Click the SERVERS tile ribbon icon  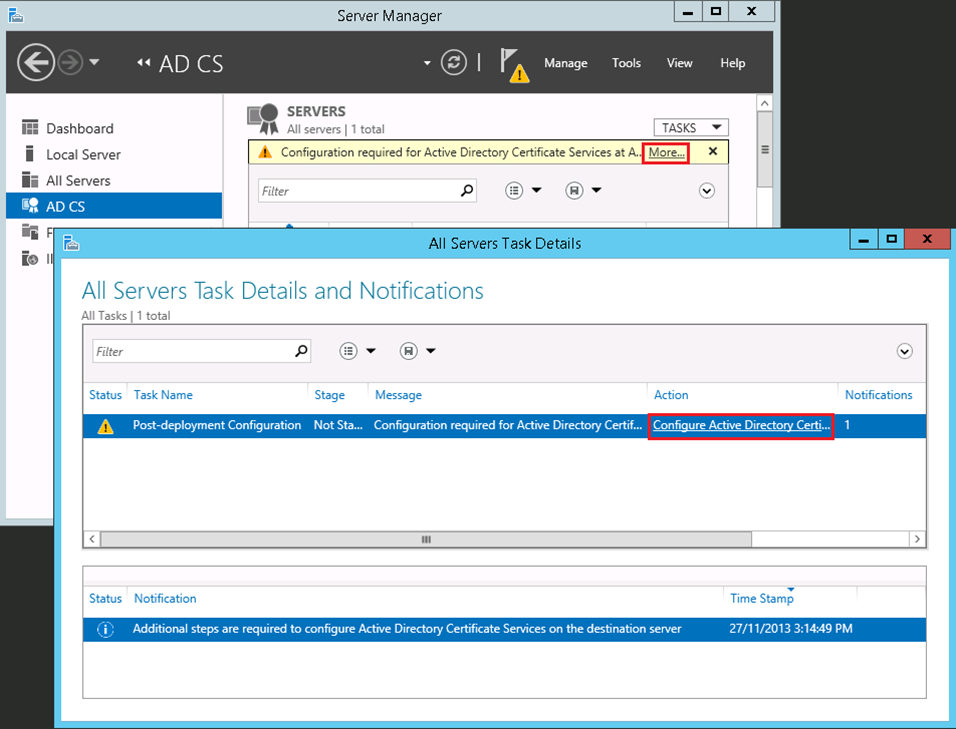point(263,118)
